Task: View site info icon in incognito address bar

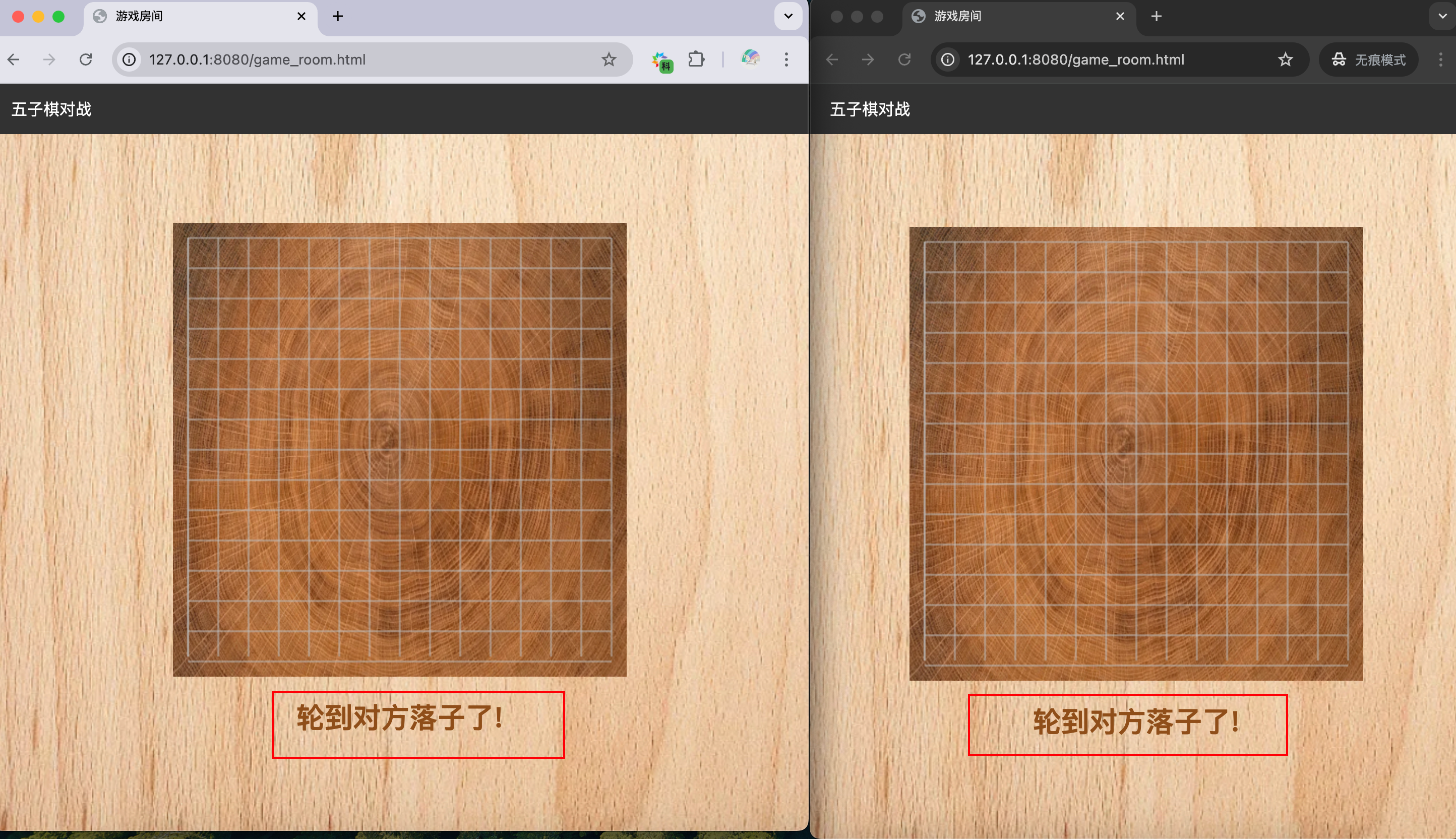Action: click(948, 59)
